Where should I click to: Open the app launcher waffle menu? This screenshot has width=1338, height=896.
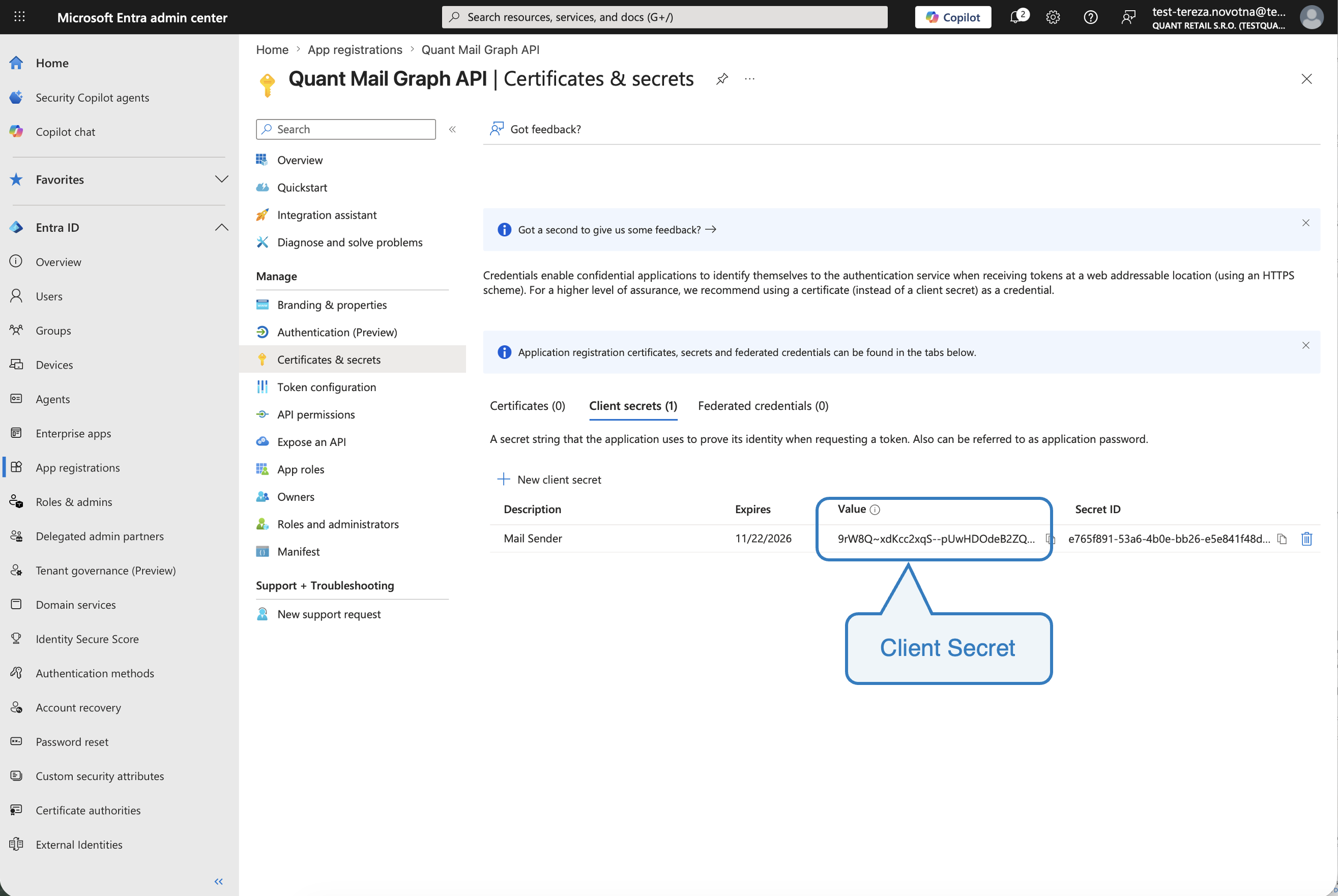[19, 17]
